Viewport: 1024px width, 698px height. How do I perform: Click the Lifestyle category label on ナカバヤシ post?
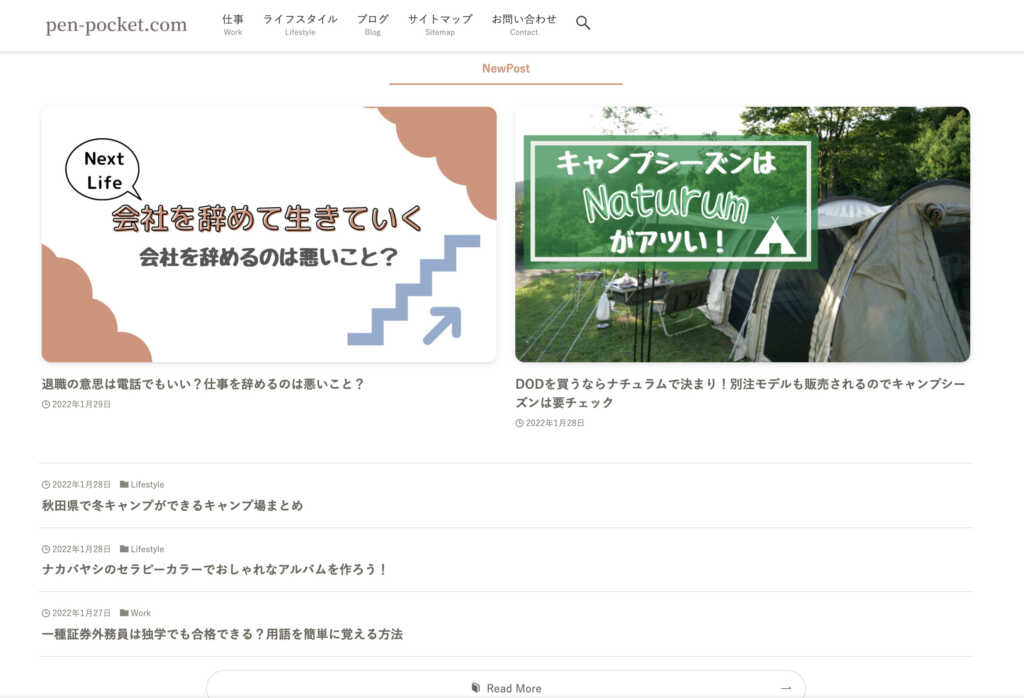point(147,549)
